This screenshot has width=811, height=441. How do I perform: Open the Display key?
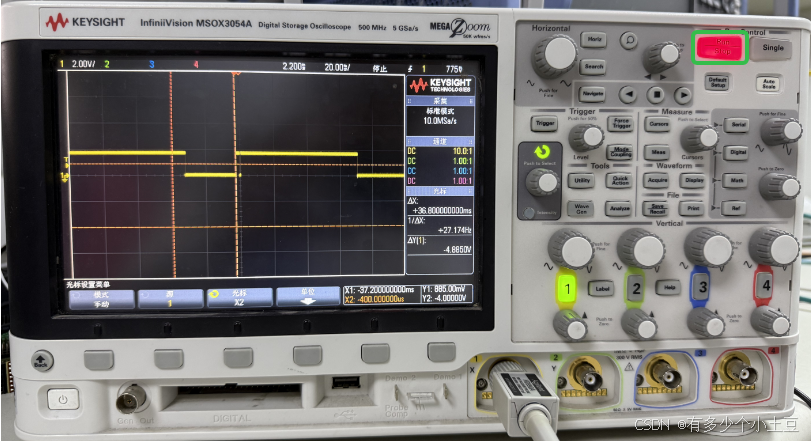click(694, 180)
